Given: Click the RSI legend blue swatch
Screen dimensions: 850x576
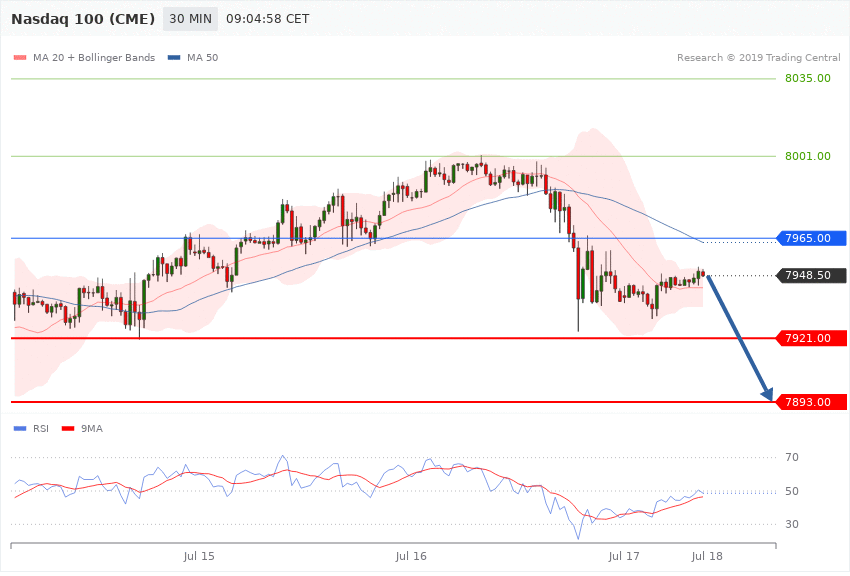Looking at the screenshot, I should (20, 429).
